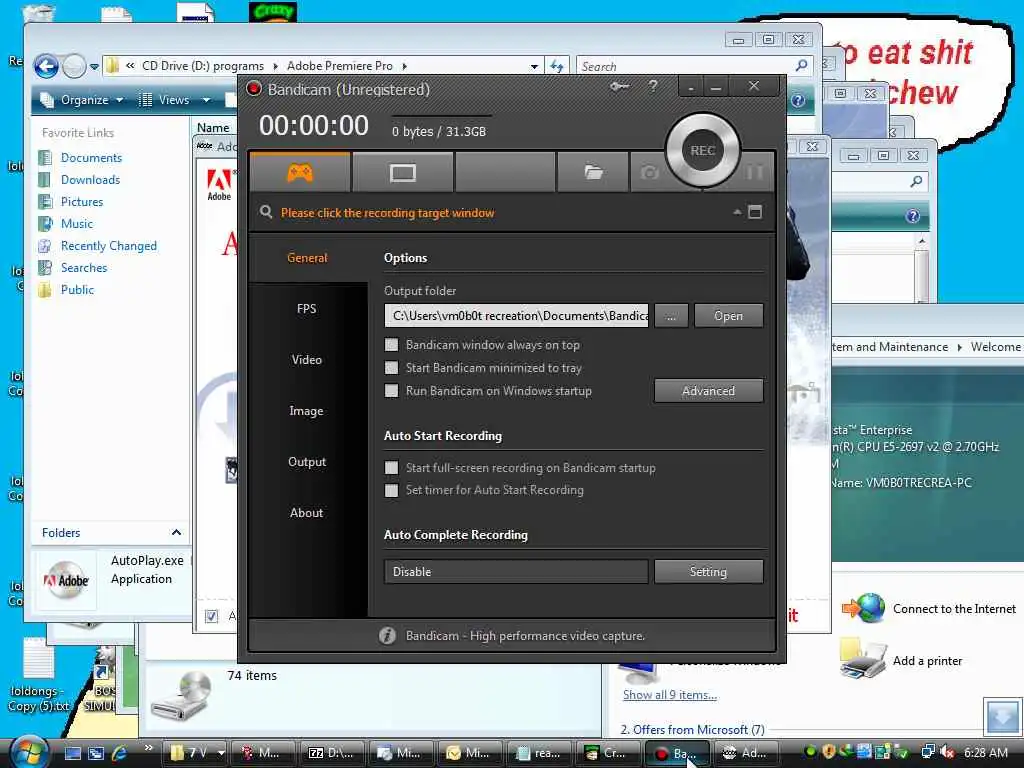This screenshot has height=768, width=1024.
Task: Click Show desktop icon in Quick Launch
Action: (72, 753)
